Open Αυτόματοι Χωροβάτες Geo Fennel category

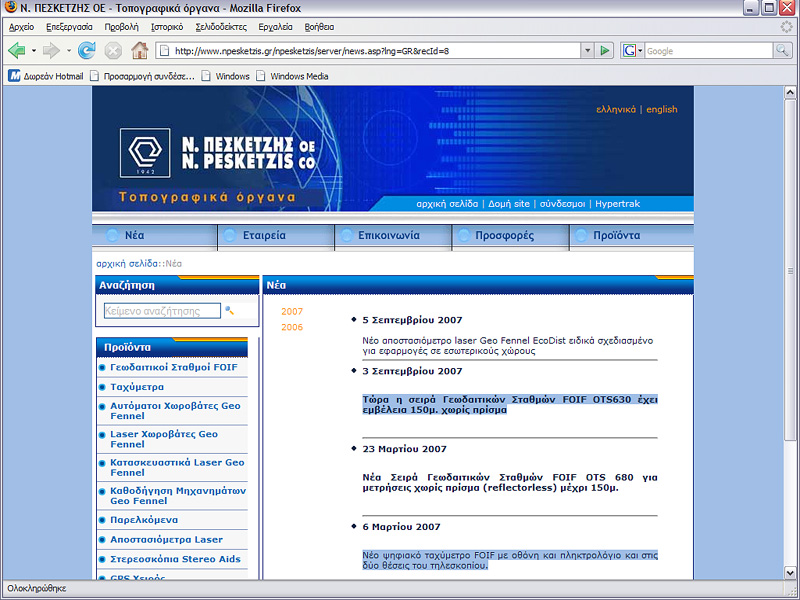(x=176, y=411)
